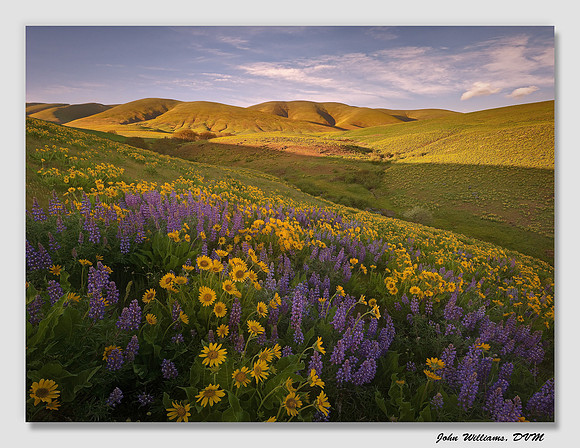
Task: Click the shadowed ravine on the central hill
Action: (325, 116)
